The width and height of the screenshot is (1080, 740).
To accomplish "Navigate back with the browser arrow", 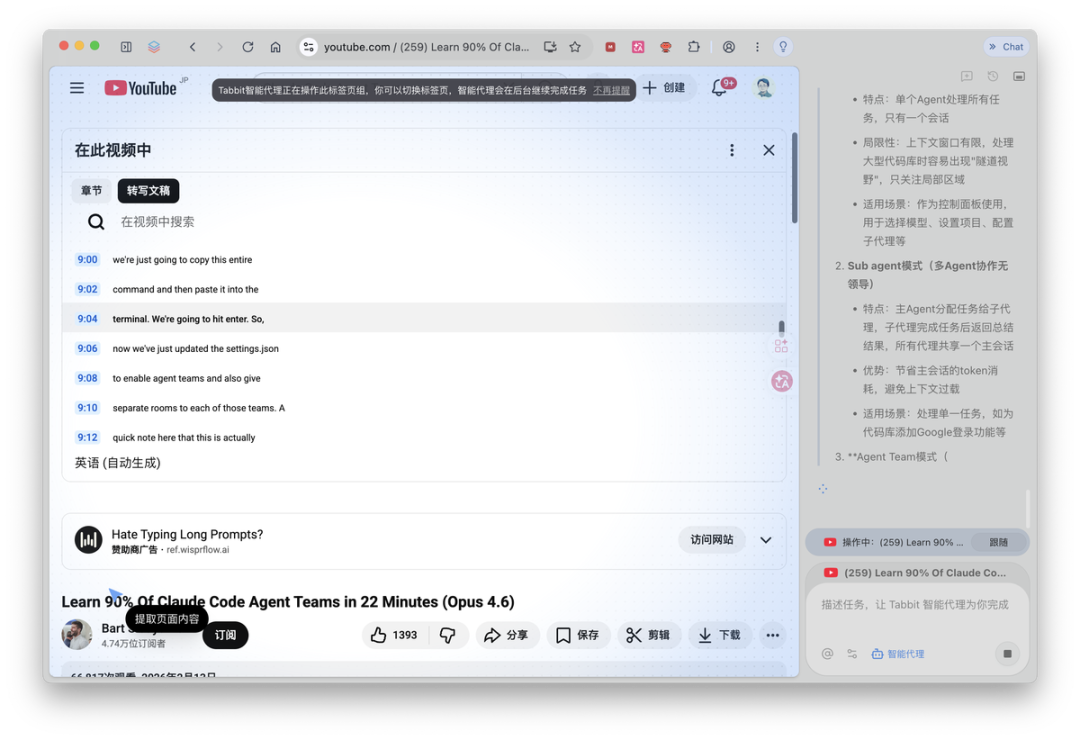I will (x=193, y=47).
